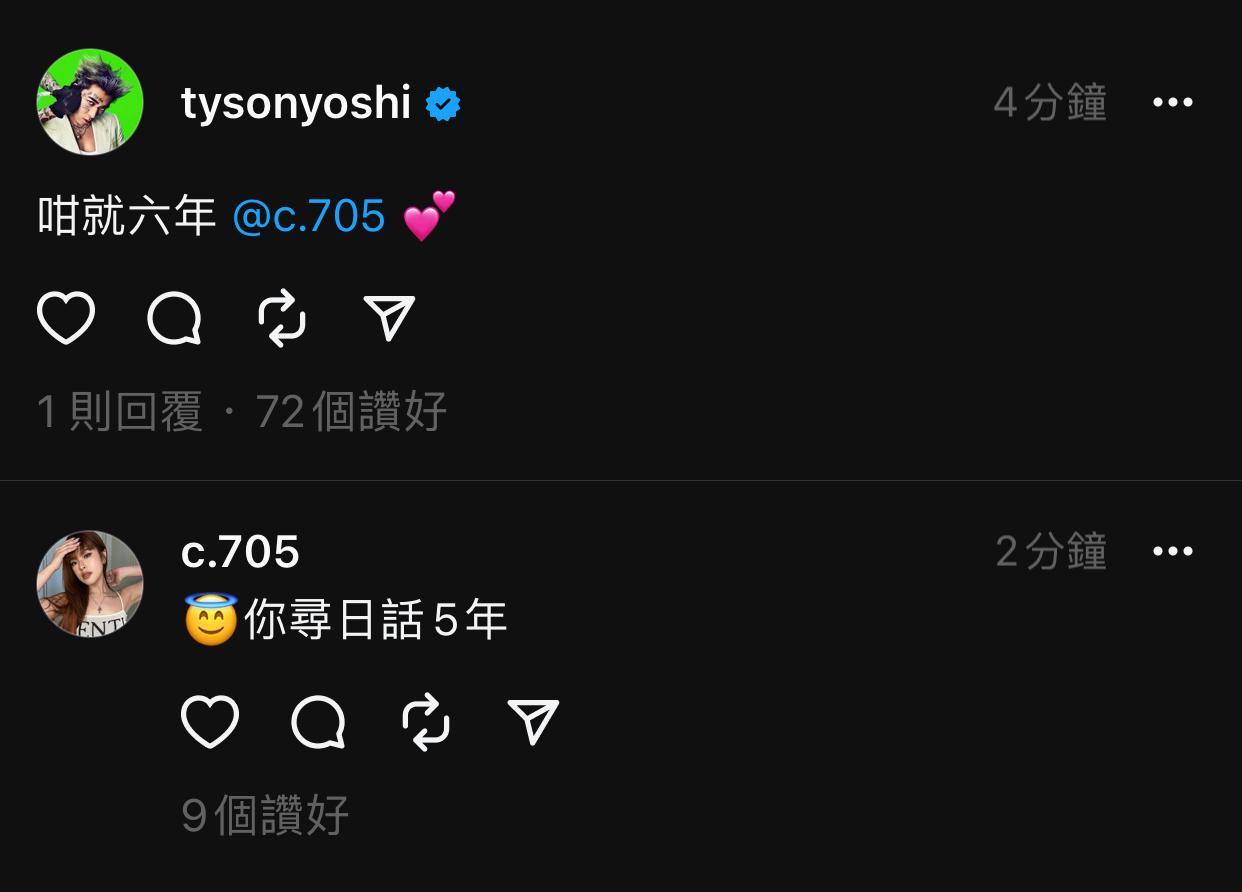Open tysonyoshi's profile picture

90,102
